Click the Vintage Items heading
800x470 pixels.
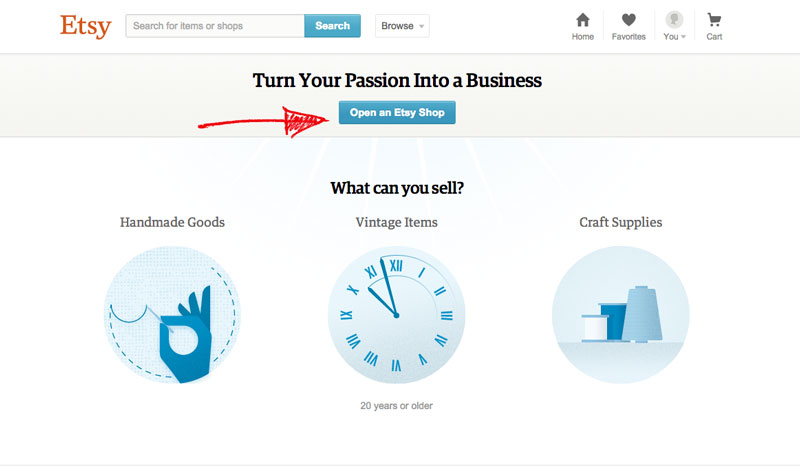(x=396, y=222)
